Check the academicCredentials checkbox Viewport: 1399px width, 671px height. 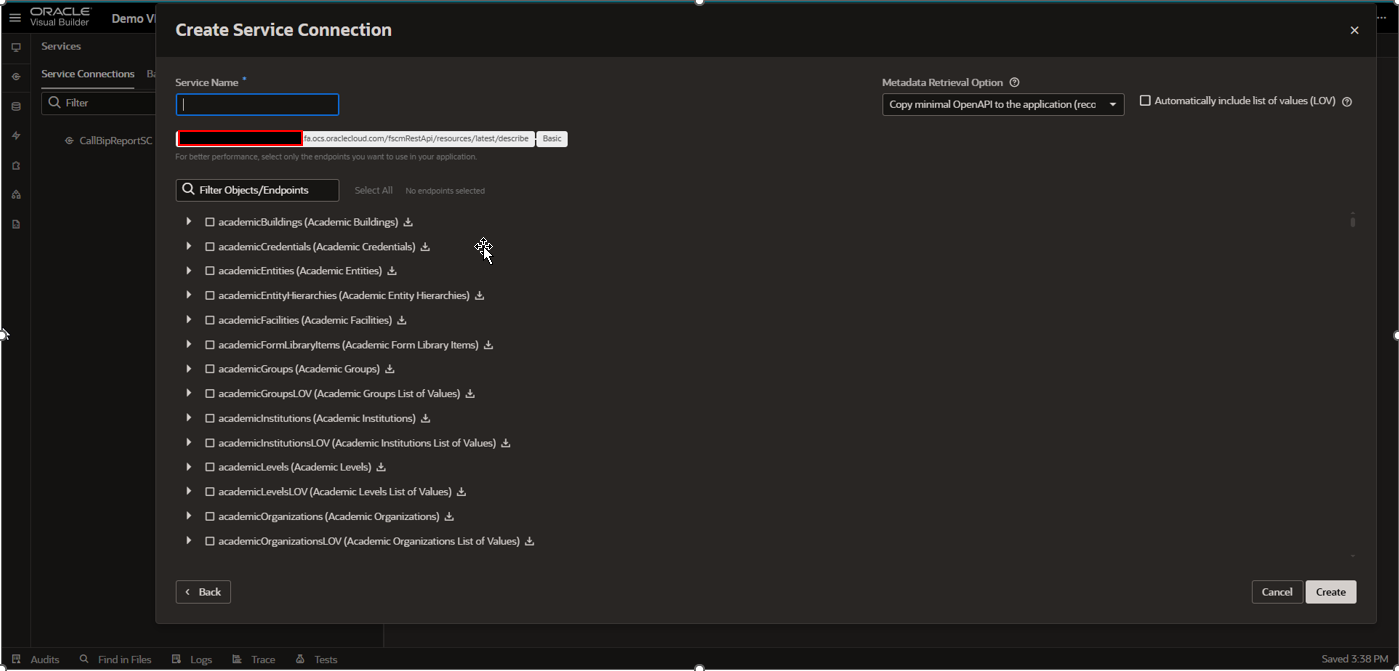click(x=210, y=247)
